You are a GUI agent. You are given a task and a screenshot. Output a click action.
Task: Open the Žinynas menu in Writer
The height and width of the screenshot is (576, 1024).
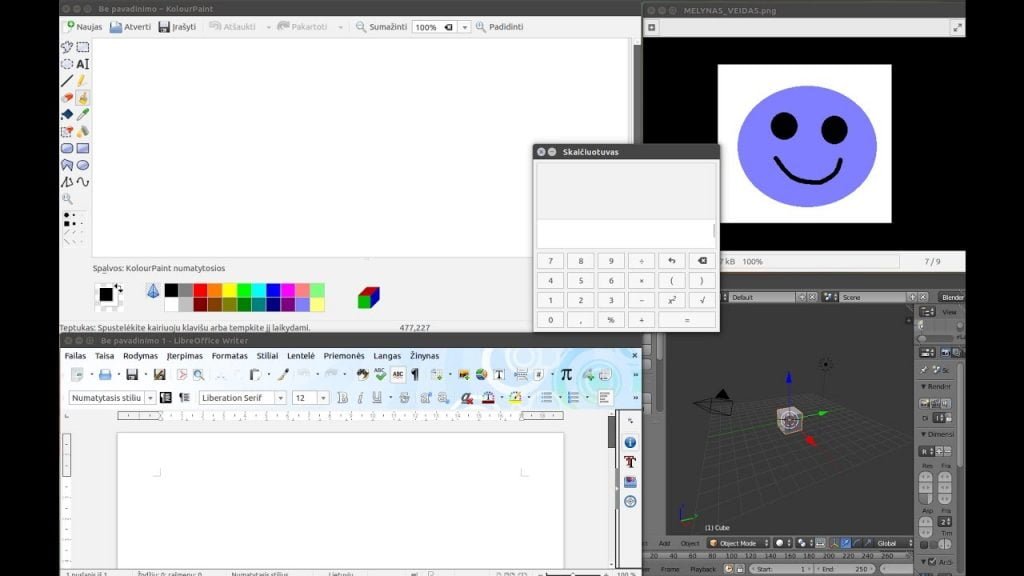[424, 356]
